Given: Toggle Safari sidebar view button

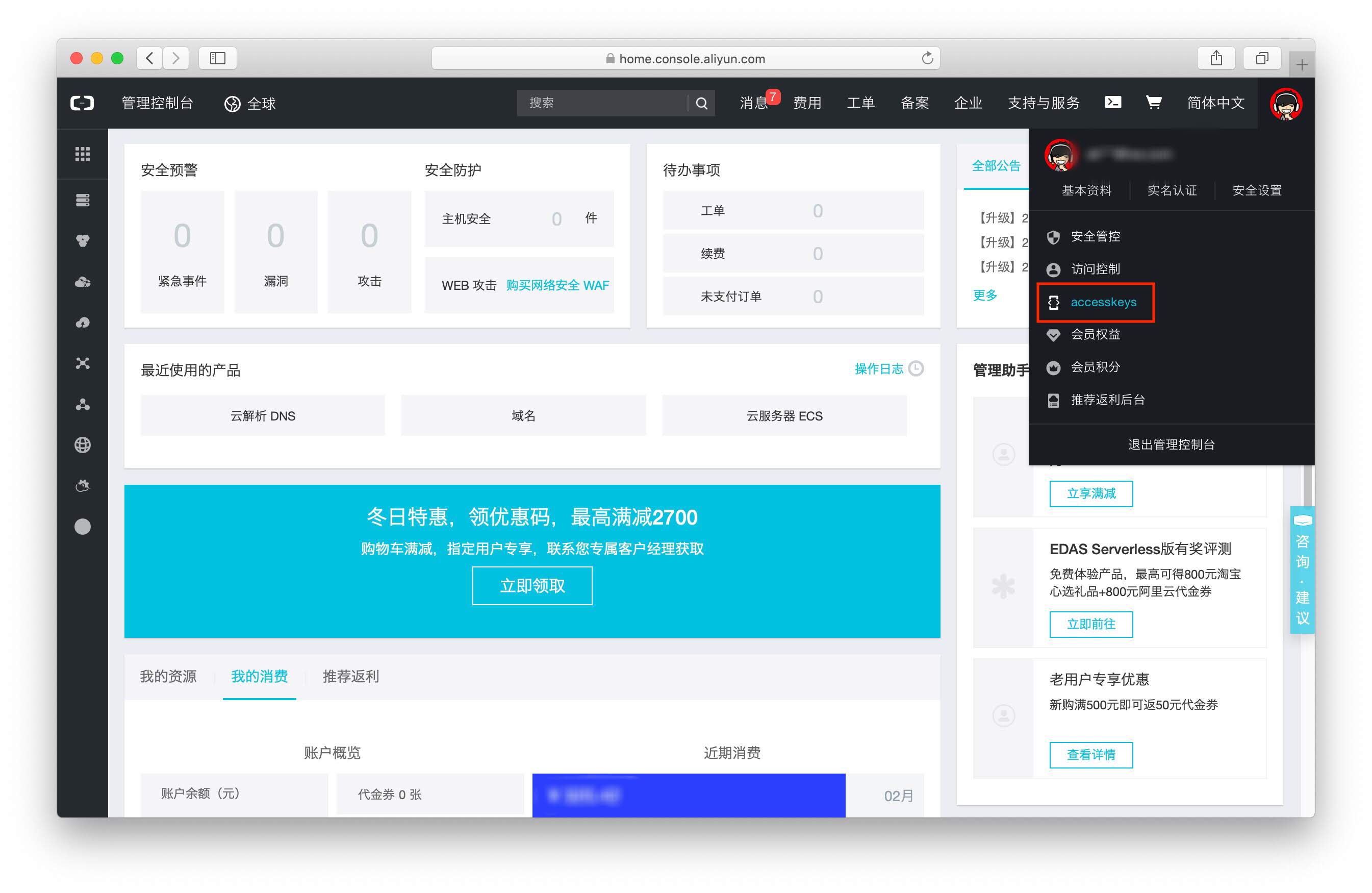Looking at the screenshot, I should 217,58.
